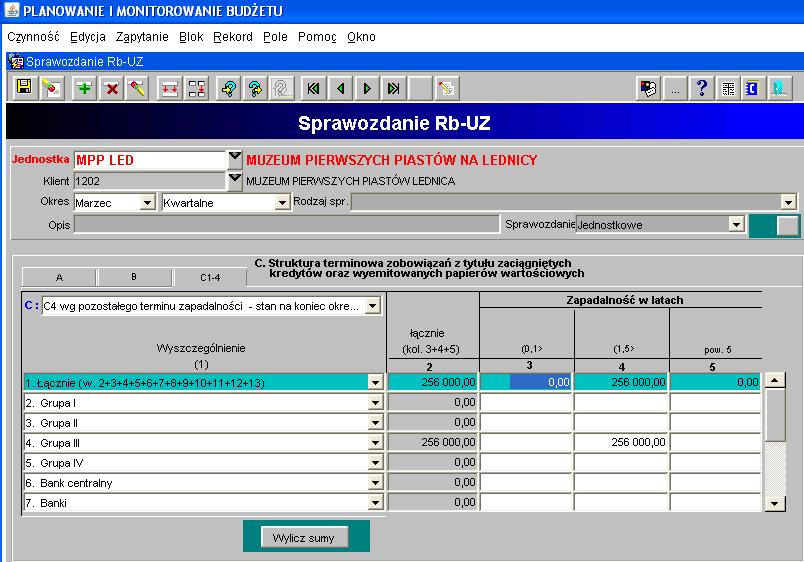Expand dropdown on row 2. Grupa I
Viewport: 804px width, 562px height.
point(375,403)
